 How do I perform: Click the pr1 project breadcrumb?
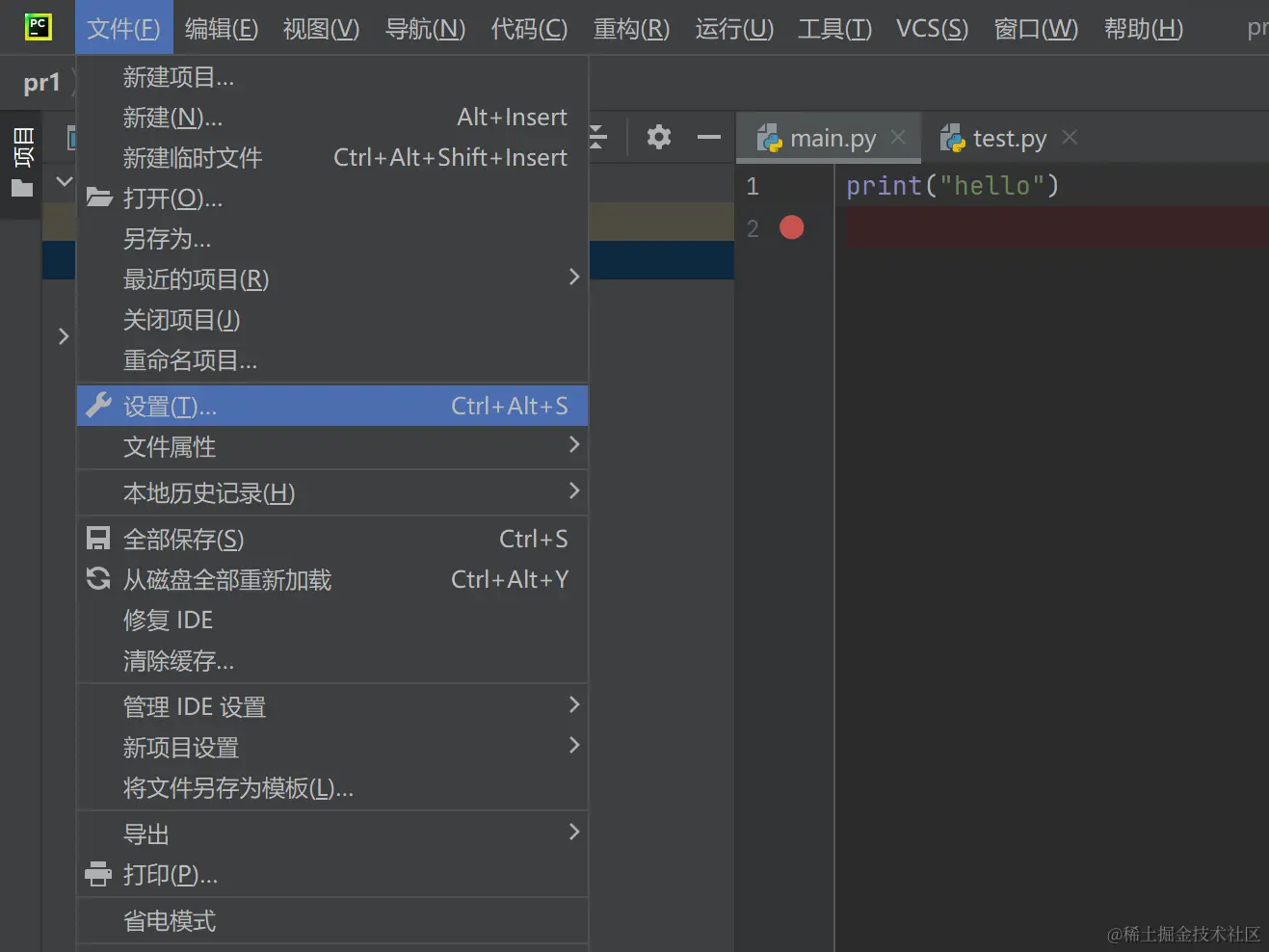41,84
